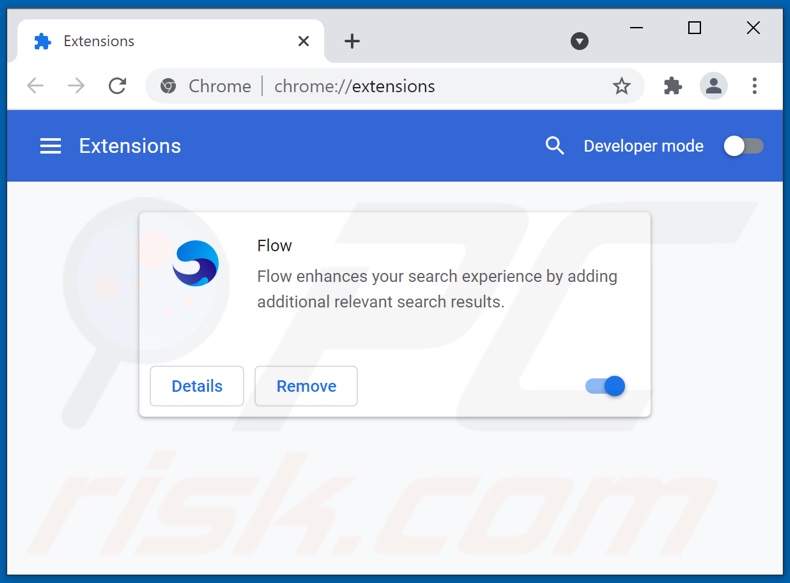Close the Chrome window
The image size is (790, 583).
coord(753,28)
